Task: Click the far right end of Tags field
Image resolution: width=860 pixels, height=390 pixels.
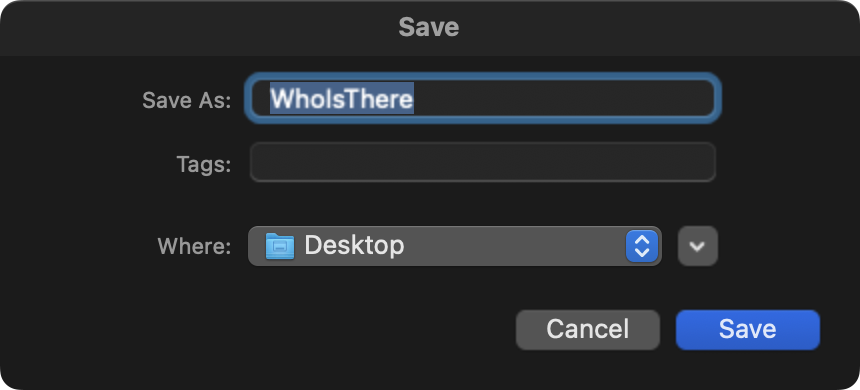Action: (x=705, y=162)
